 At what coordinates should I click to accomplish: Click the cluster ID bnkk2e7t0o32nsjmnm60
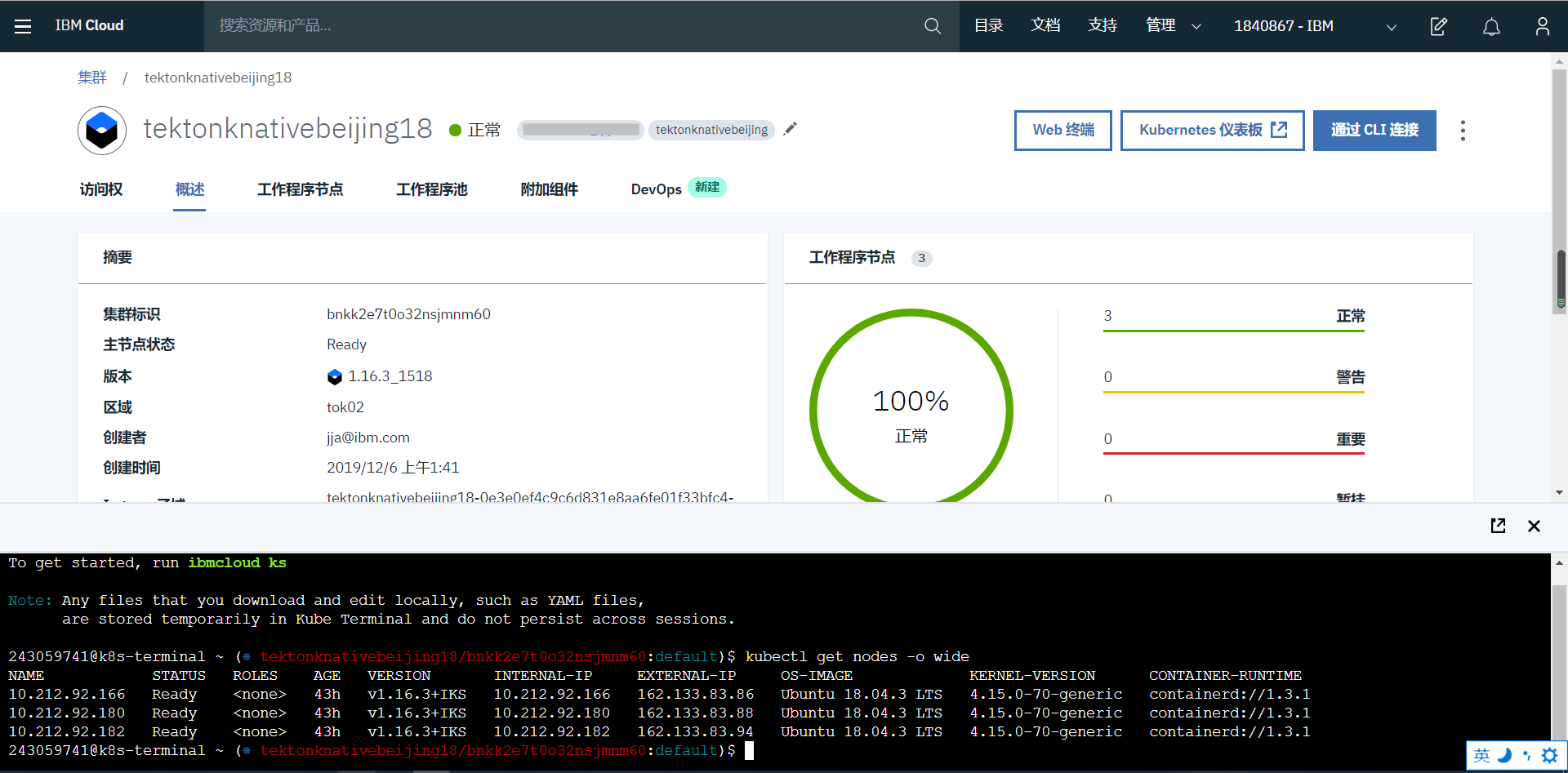pos(408,314)
